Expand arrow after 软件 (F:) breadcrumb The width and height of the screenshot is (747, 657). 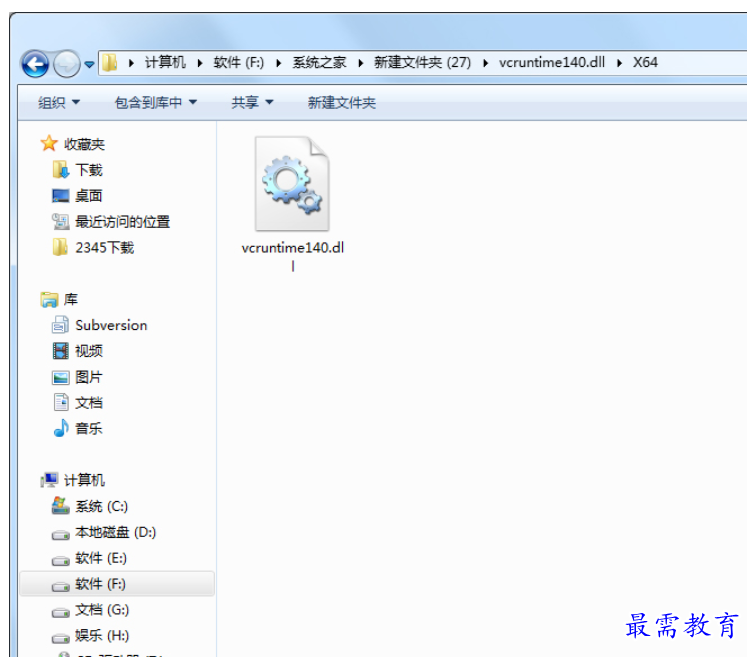coord(278,63)
